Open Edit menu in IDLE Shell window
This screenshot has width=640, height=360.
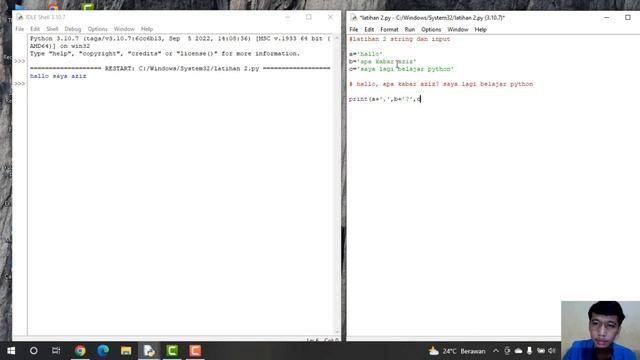pos(35,29)
